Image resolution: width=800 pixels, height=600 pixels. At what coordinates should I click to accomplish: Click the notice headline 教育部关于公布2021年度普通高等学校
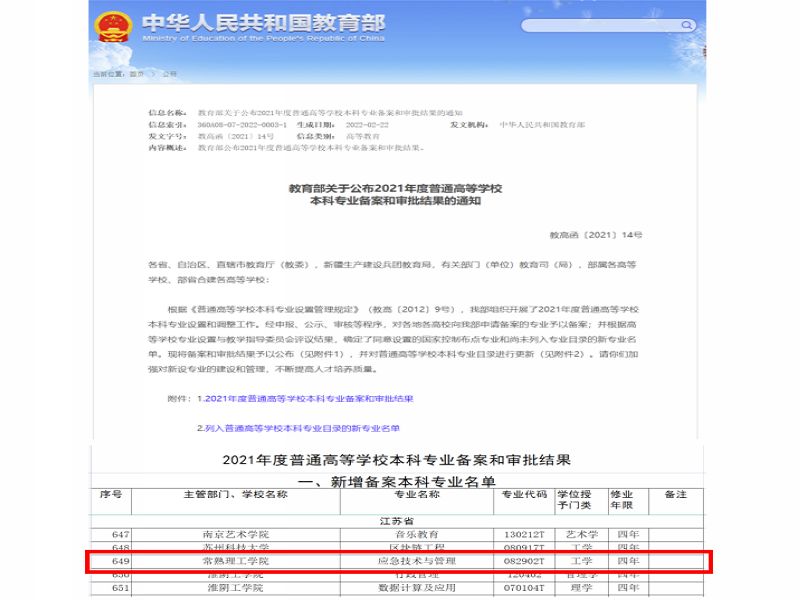395,188
